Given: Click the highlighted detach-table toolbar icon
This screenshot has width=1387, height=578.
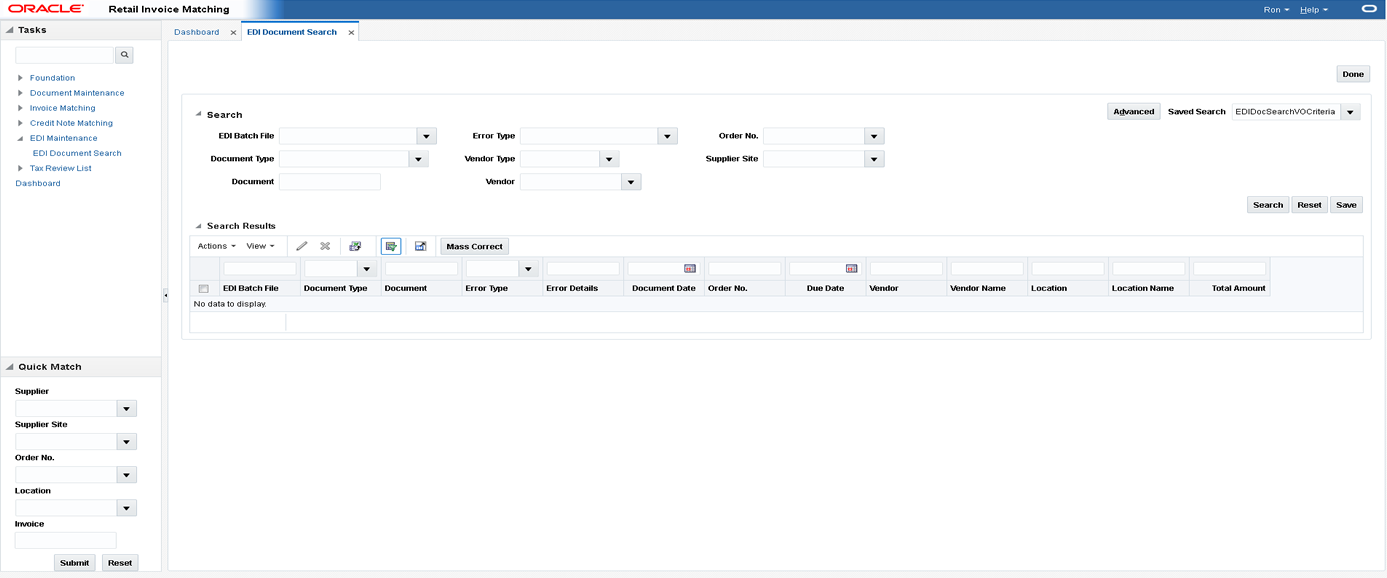Looking at the screenshot, I should [390, 246].
